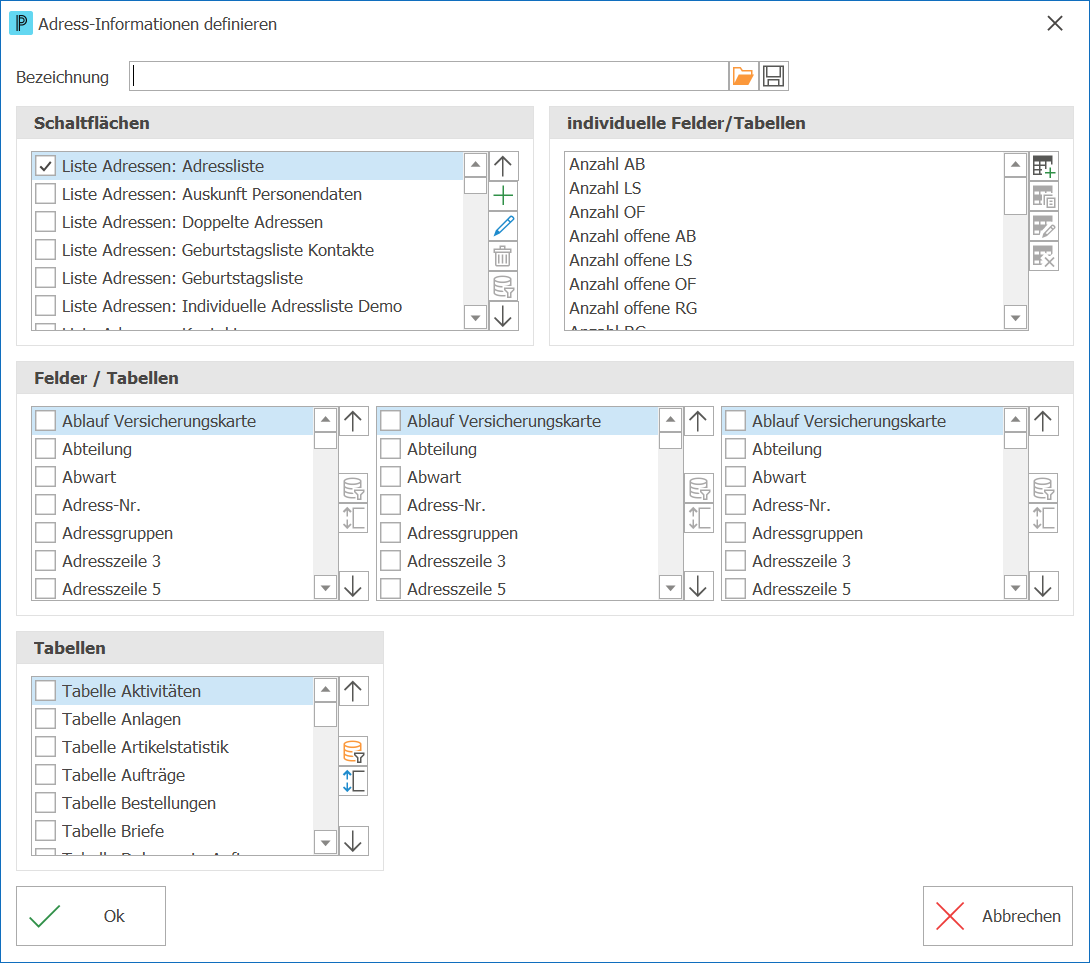Orange database filter icon in Tabellen
The width and height of the screenshot is (1090, 963).
(x=353, y=752)
